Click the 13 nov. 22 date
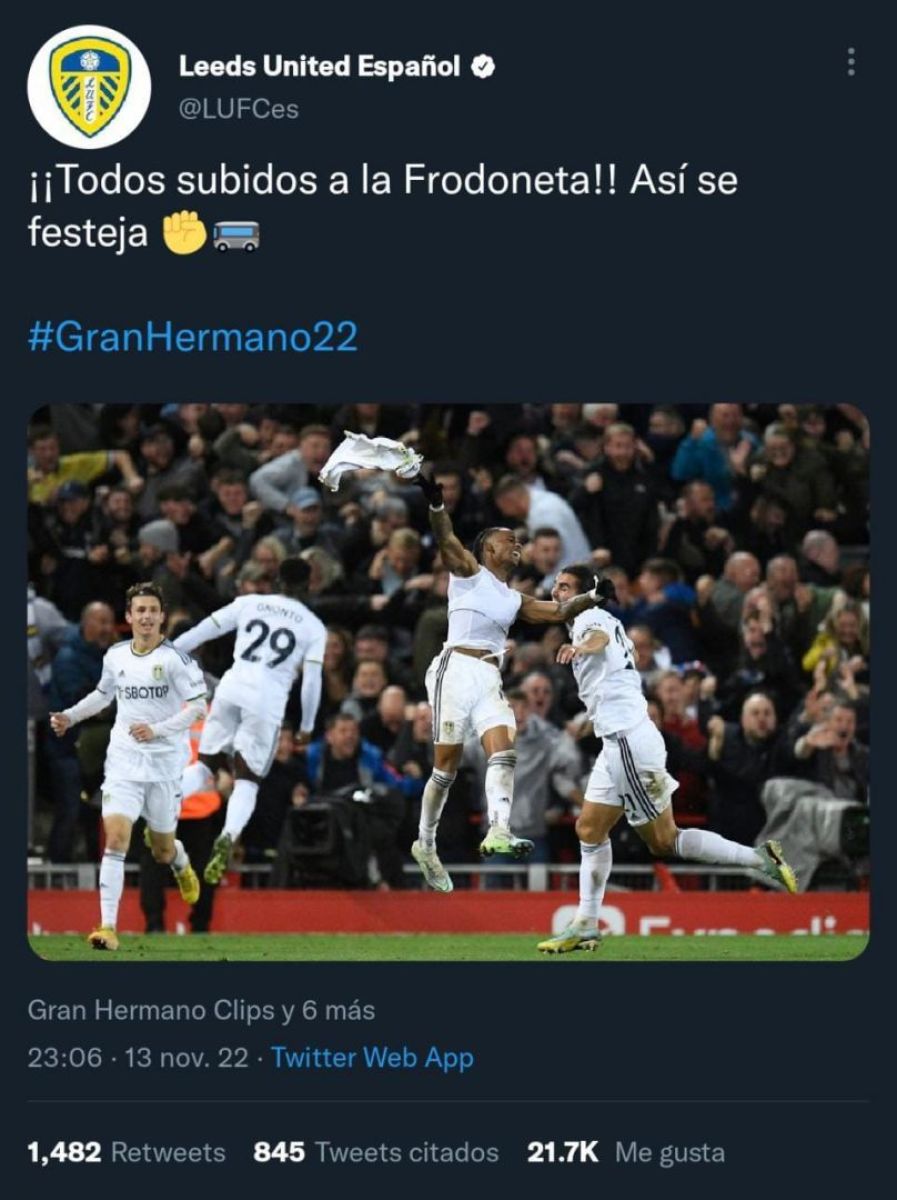The width and height of the screenshot is (897, 1200). [187, 1057]
